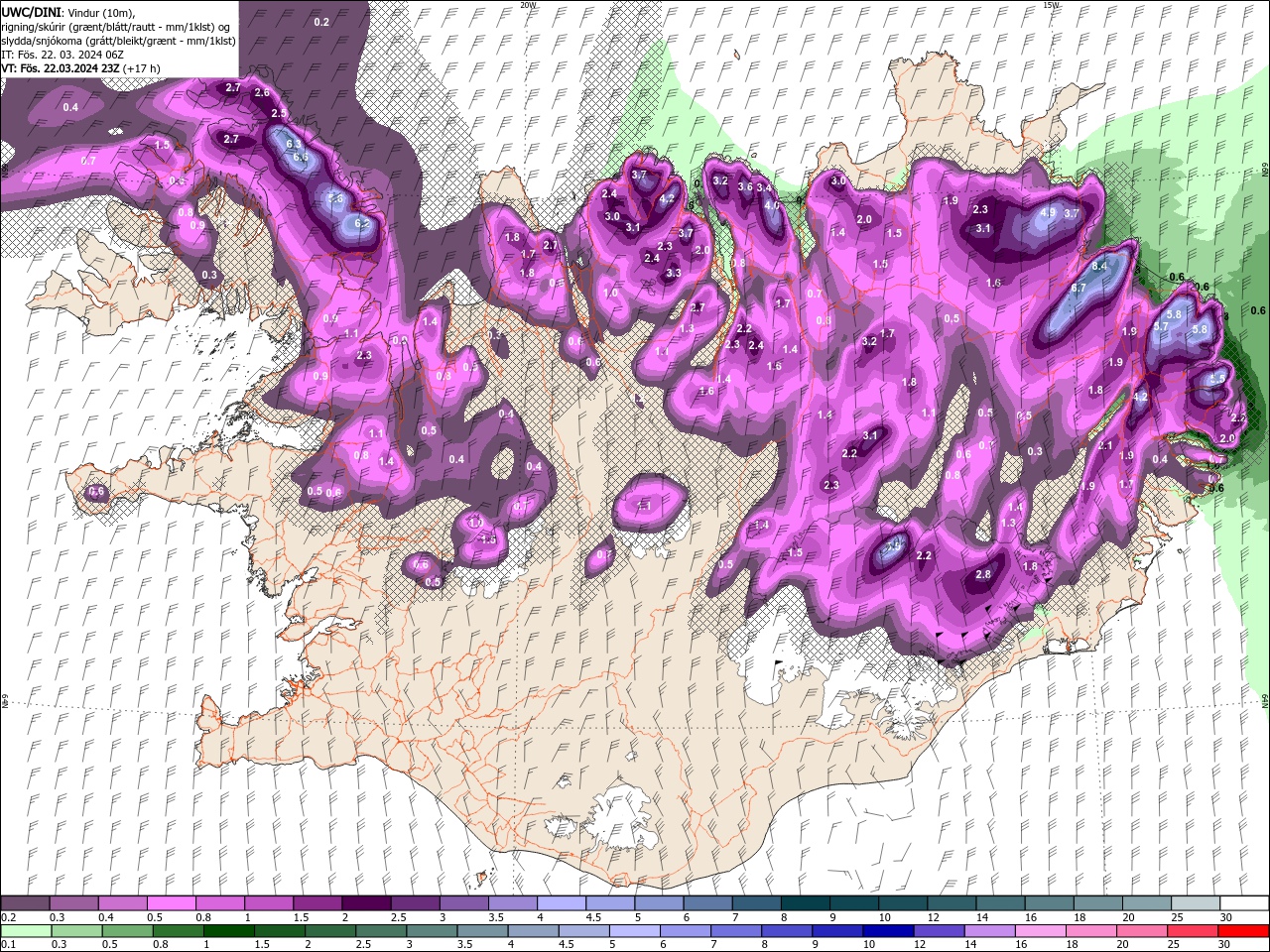
Task: Select the '0.1' label on the rain scale
Action: pyautogui.click(x=8, y=945)
